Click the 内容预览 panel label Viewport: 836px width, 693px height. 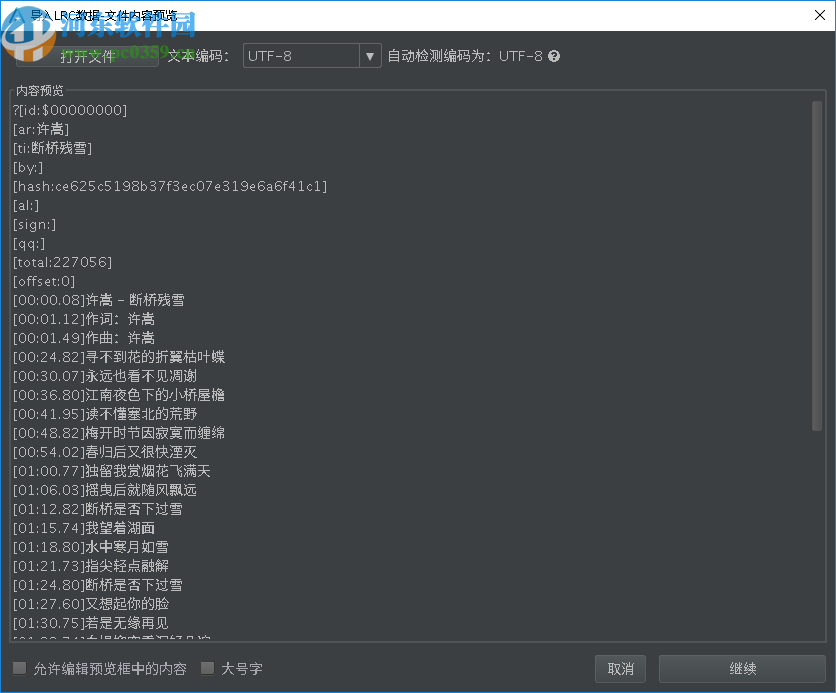tap(38, 90)
